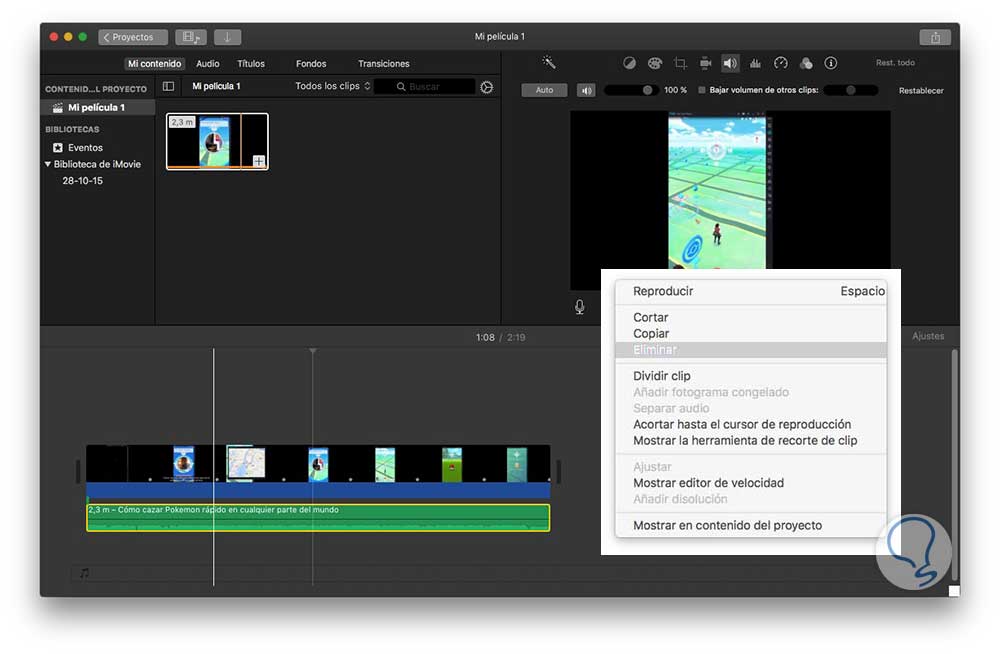Image resolution: width=1000 pixels, height=654 pixels.
Task: Switch to Mi contenido tab
Action: click(x=154, y=63)
